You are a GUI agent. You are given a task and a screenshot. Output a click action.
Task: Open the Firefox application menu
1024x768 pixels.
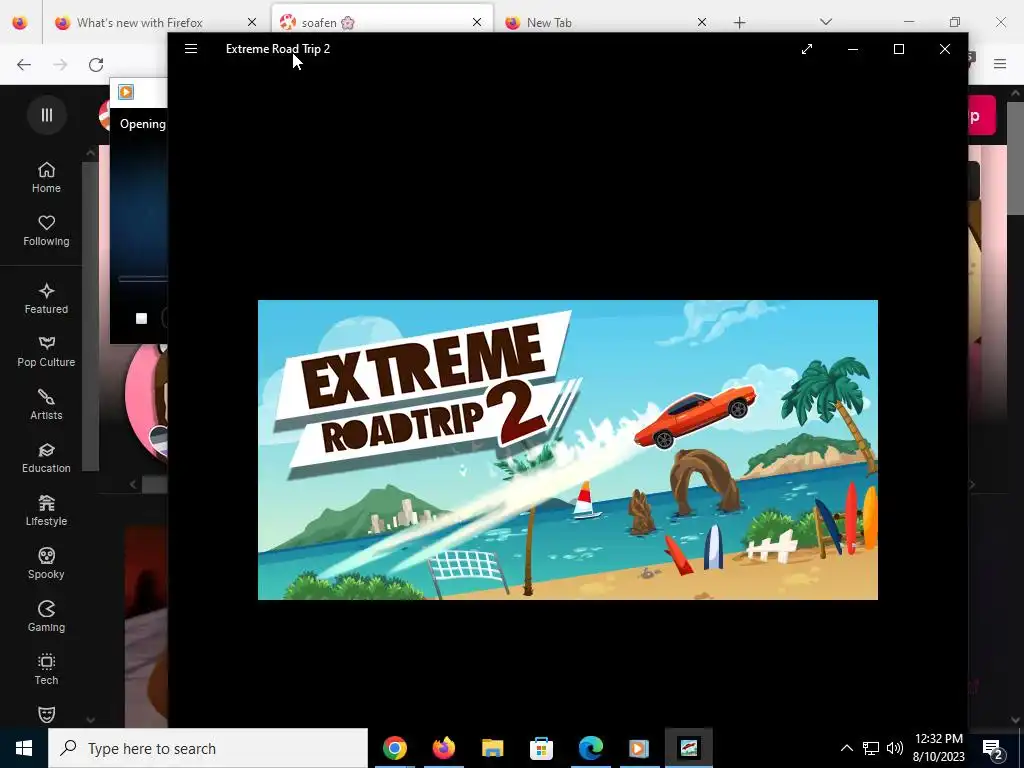coord(1000,64)
